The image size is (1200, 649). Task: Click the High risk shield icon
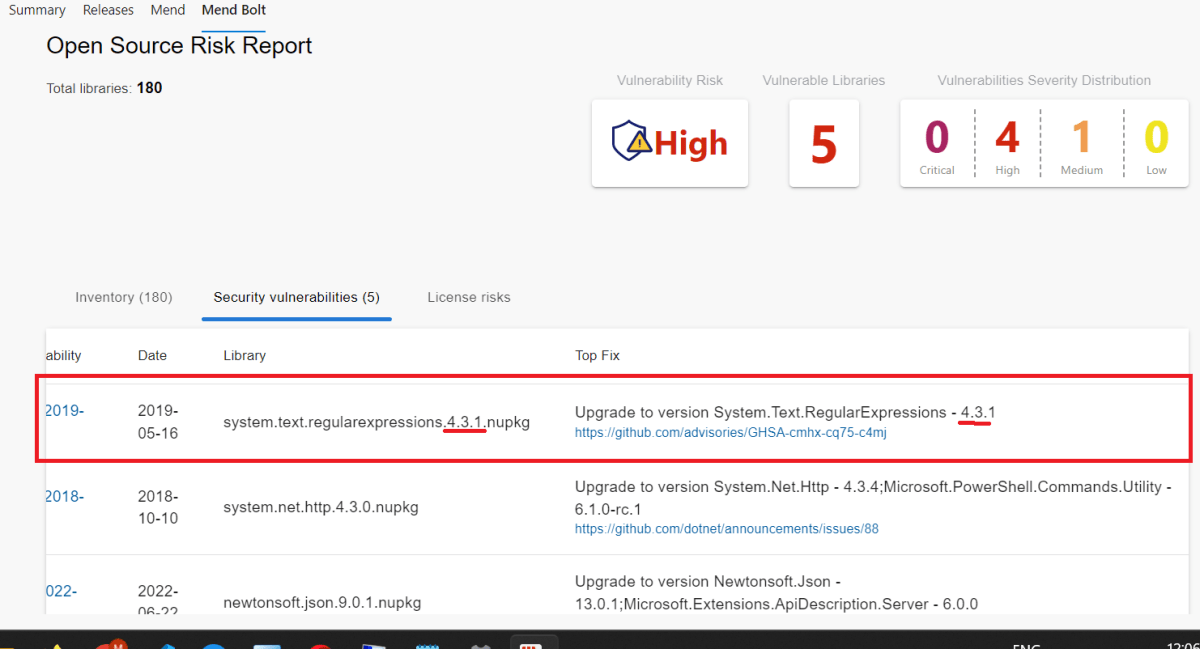point(632,142)
